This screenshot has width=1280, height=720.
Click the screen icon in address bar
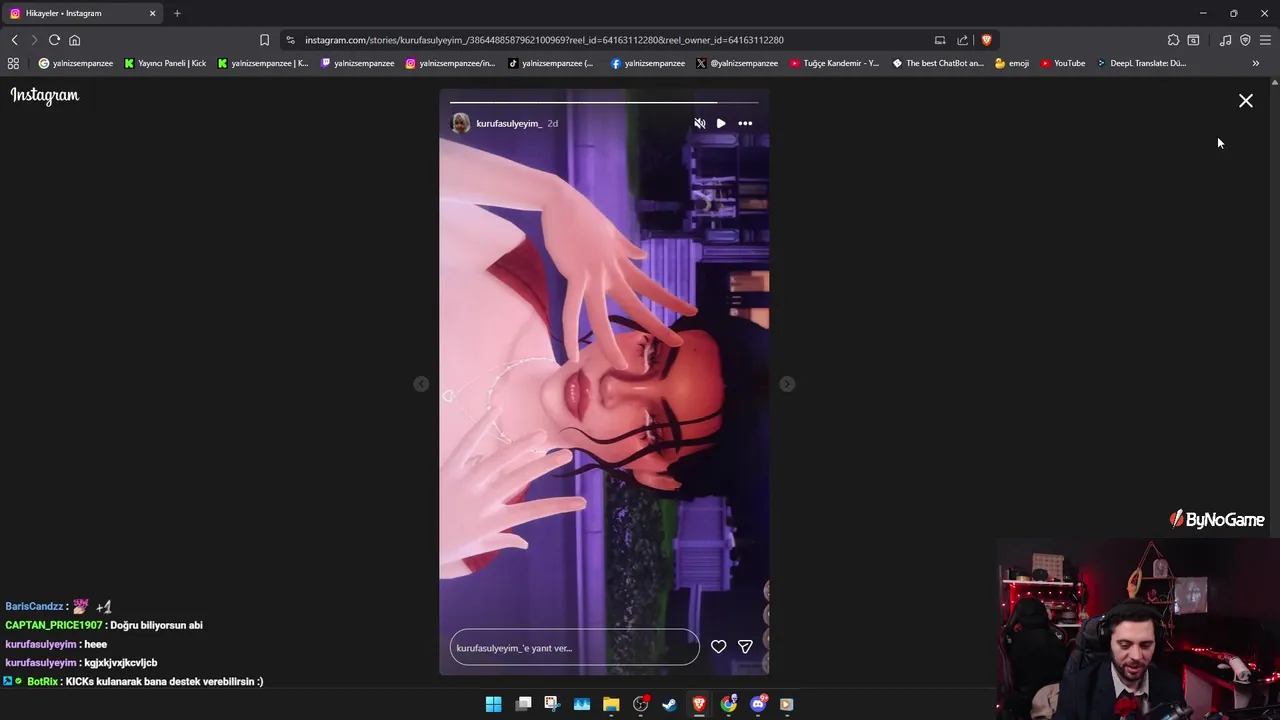(x=940, y=40)
